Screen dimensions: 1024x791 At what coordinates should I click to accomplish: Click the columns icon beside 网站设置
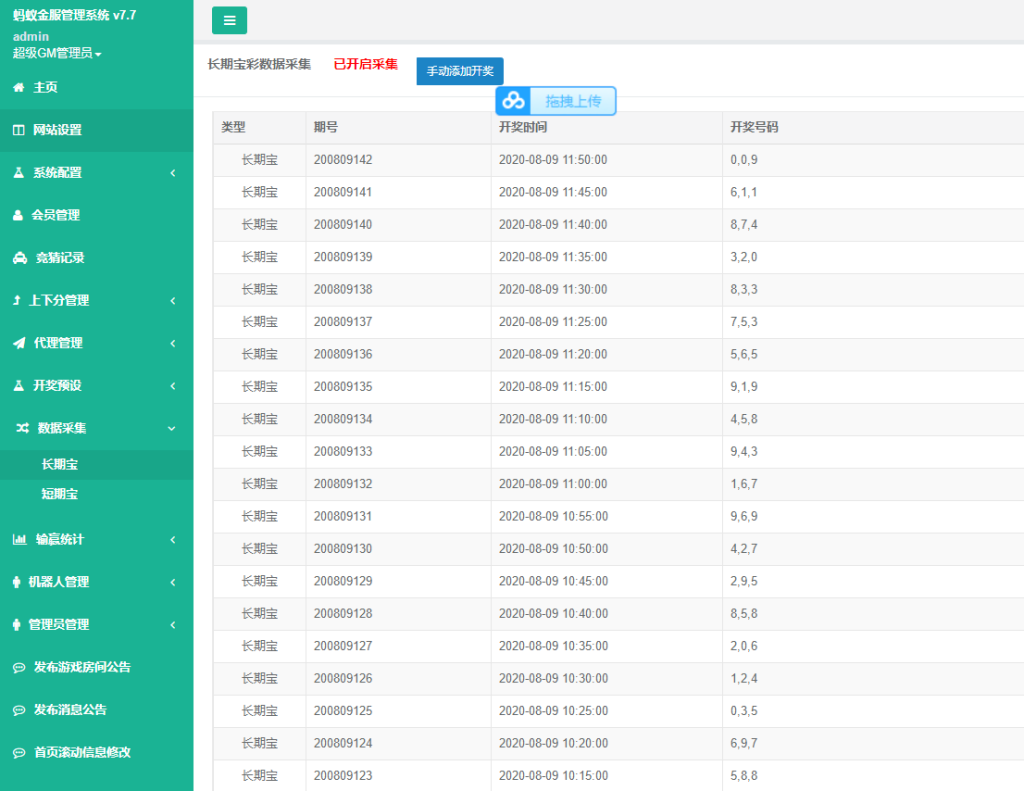18,130
